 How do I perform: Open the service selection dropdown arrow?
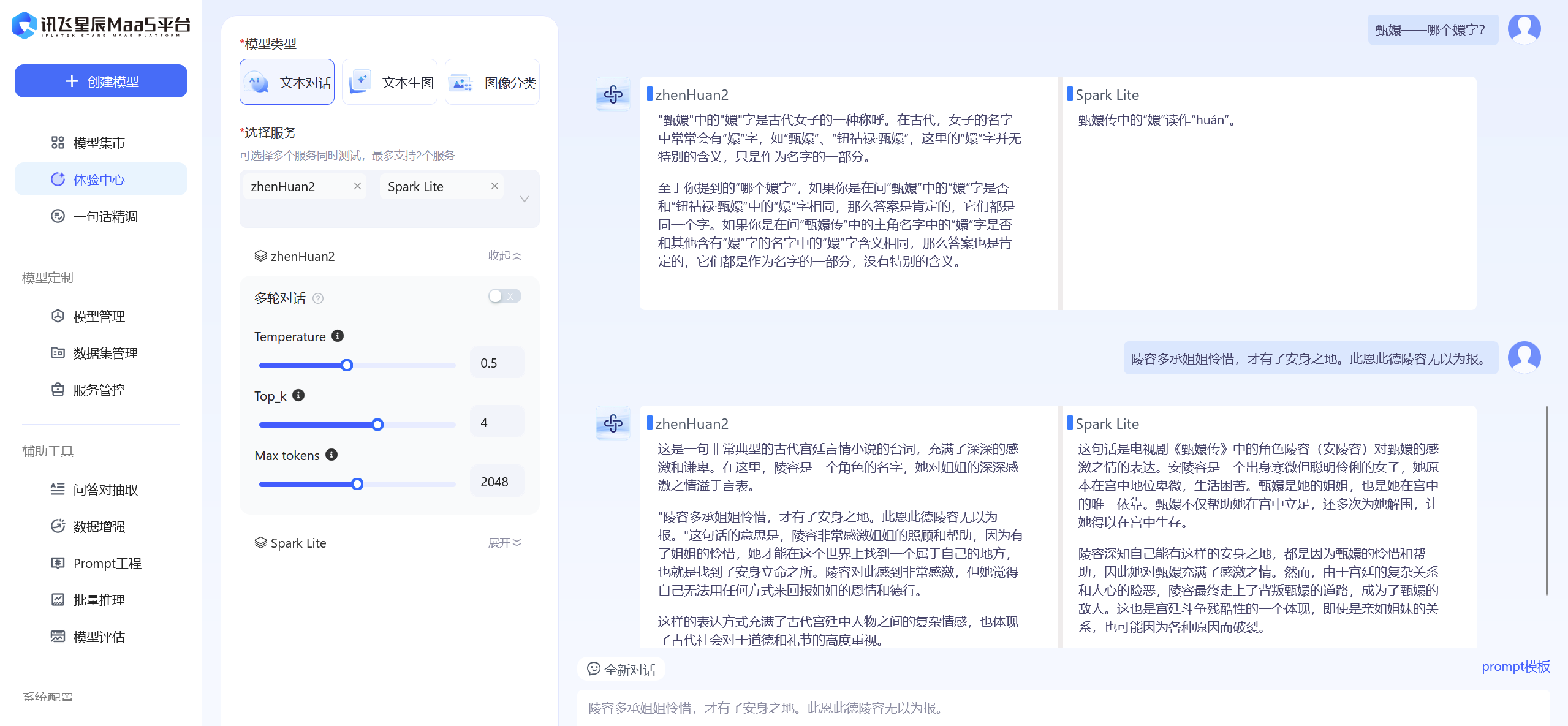(524, 199)
